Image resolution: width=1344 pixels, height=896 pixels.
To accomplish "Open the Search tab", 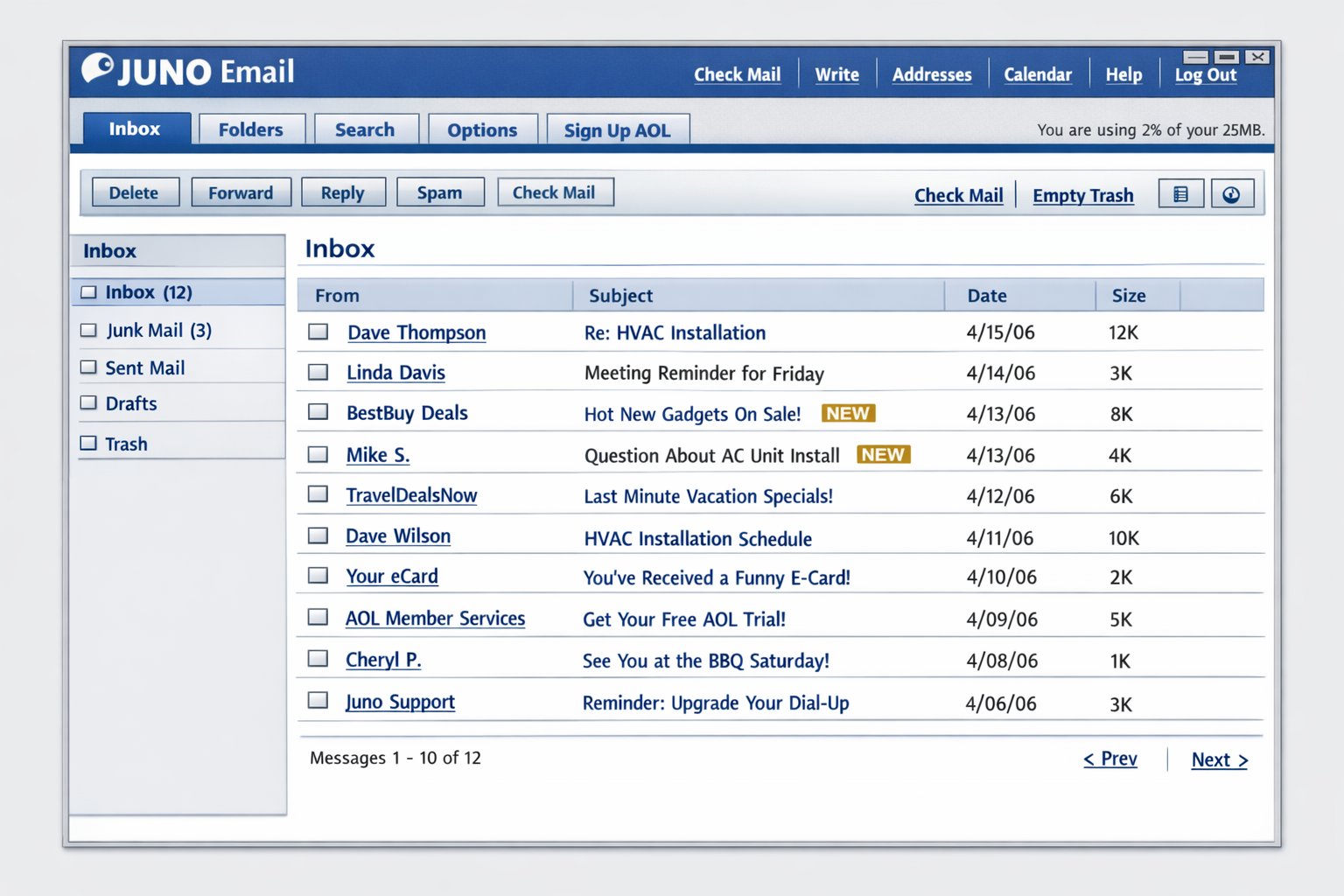I will click(x=366, y=129).
